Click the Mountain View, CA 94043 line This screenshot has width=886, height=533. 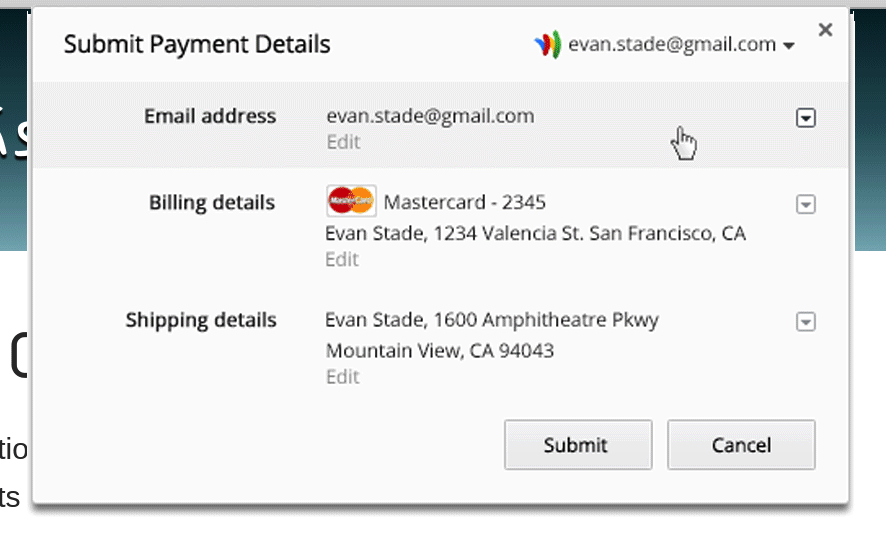pyautogui.click(x=440, y=351)
